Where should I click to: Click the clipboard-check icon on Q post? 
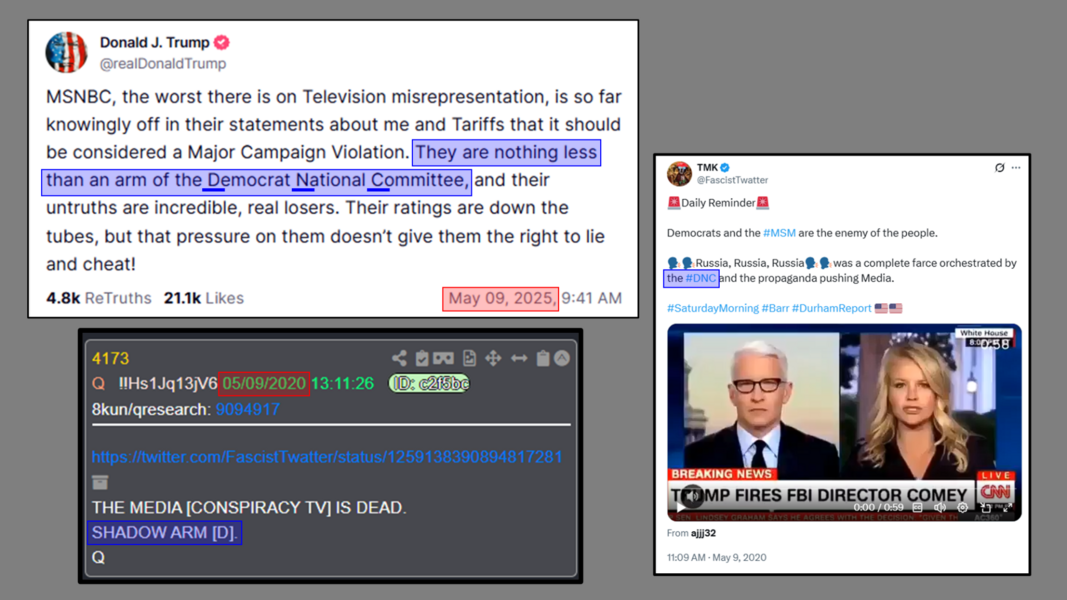(422, 358)
